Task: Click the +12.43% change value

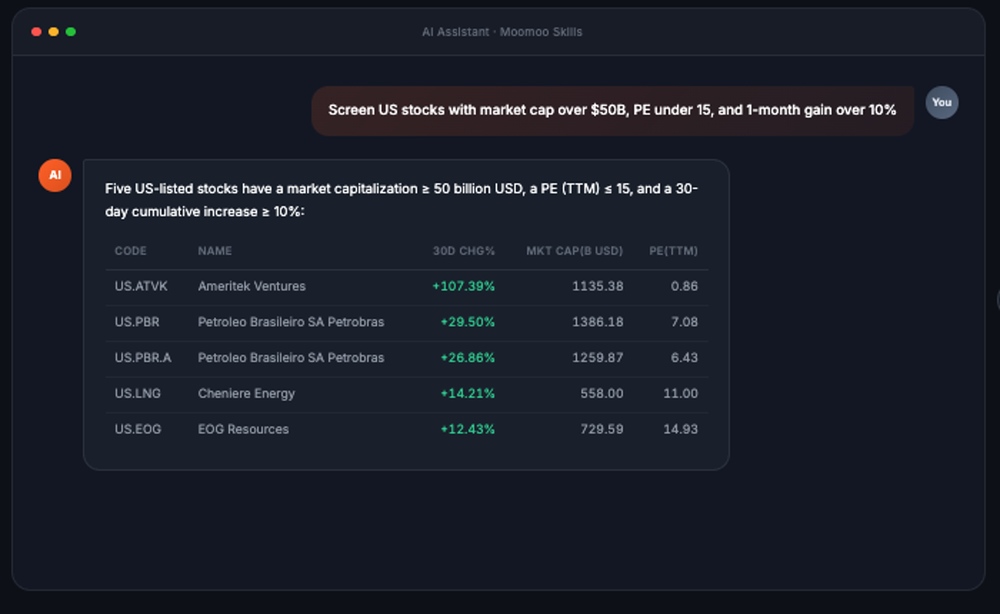Action: (467, 429)
